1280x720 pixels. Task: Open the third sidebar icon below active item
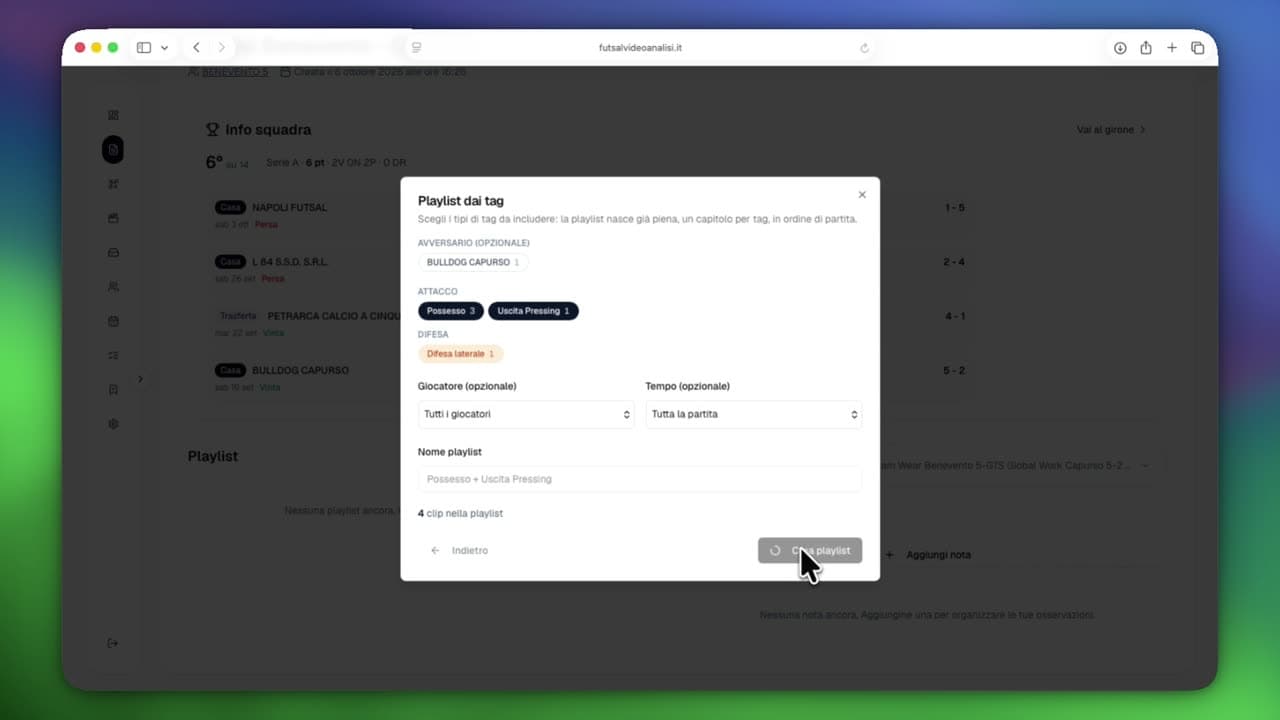pos(113,252)
